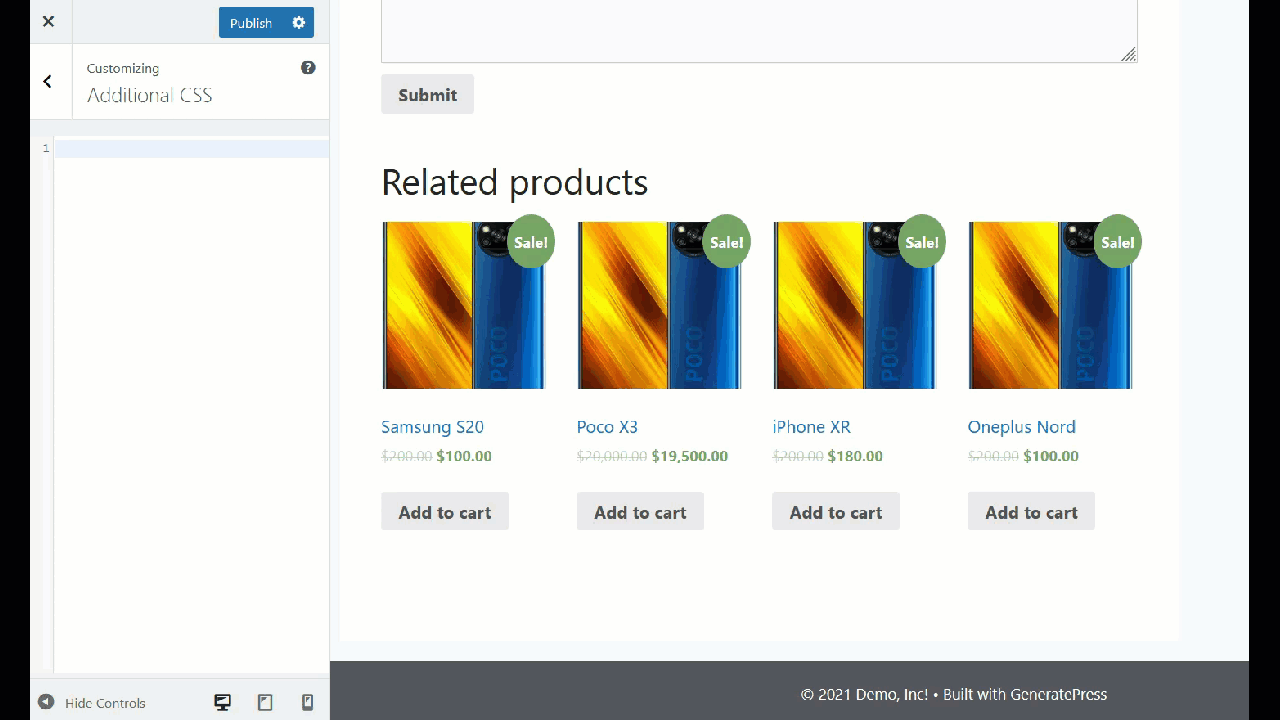Click the Hide Controls collapse arrow icon
The image size is (1280, 720).
(x=46, y=702)
